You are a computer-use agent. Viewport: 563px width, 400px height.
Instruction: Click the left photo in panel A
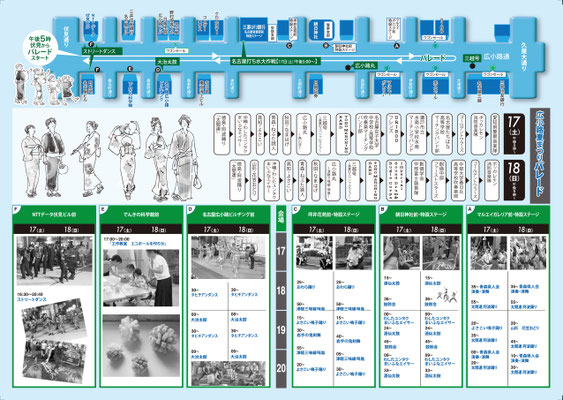click(x=489, y=253)
